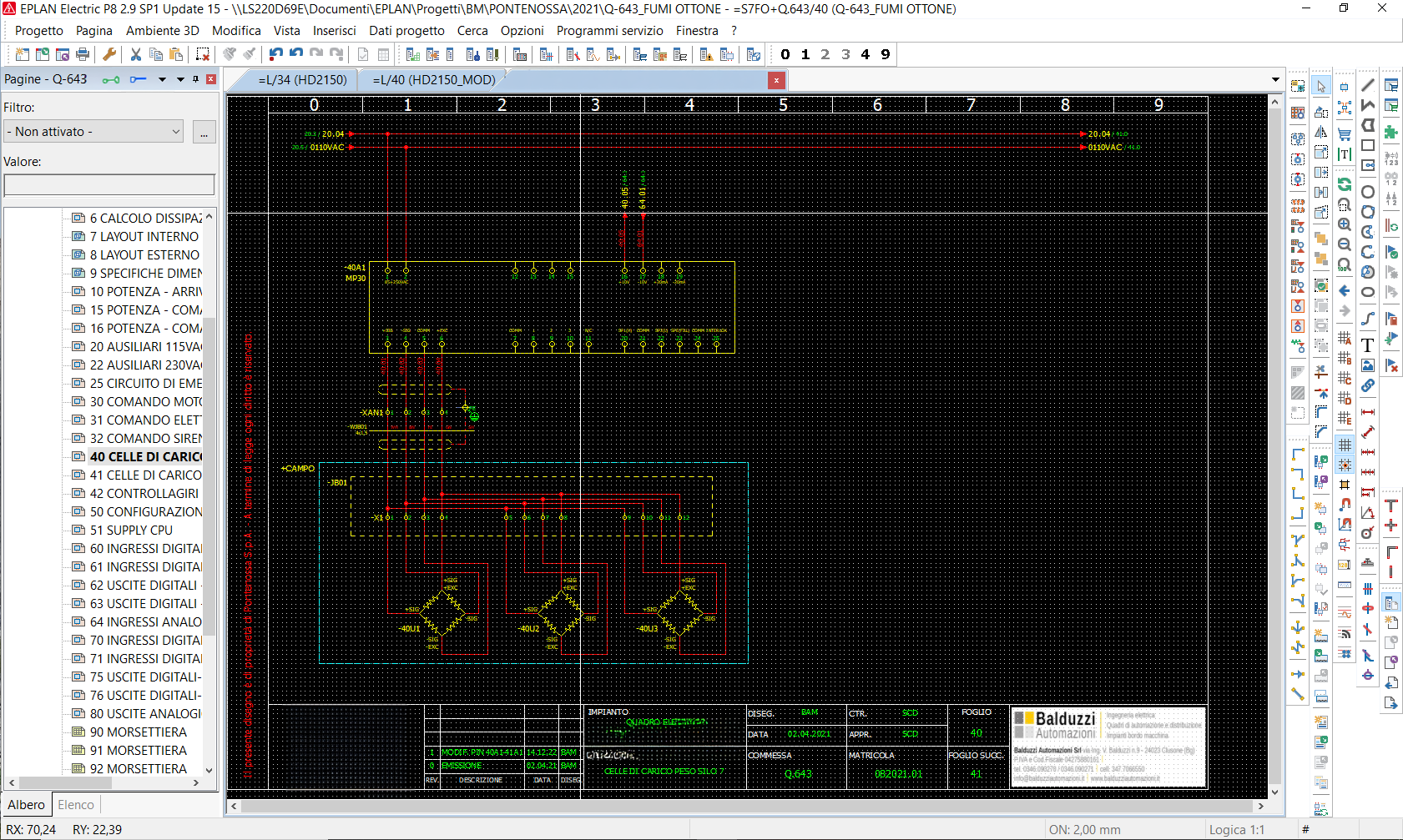
Task: Toggle snap to grid button
Action: click(x=1345, y=465)
